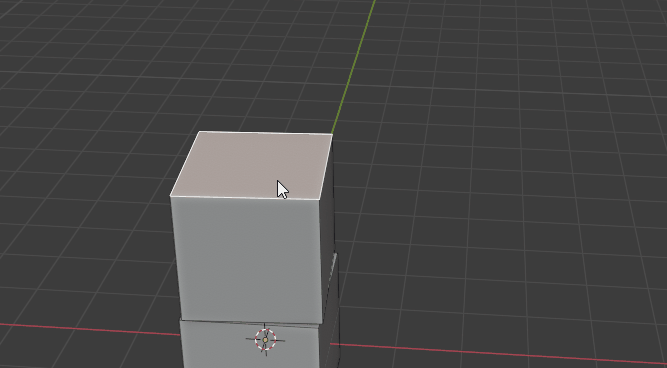Select the dark right side face of upper cube
Image resolution: width=667 pixels, height=368 pixels.
point(328,230)
